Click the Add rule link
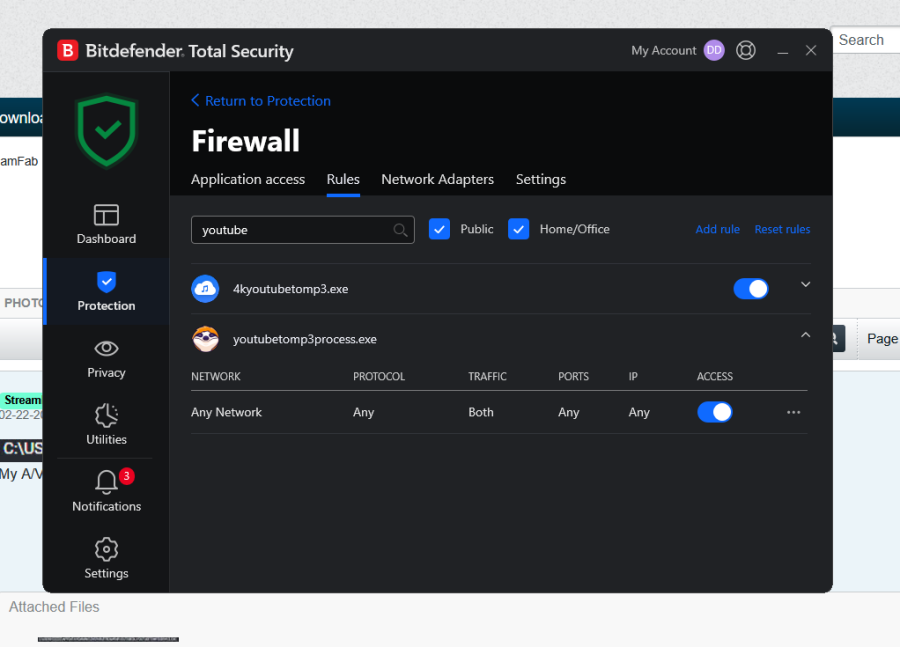 (x=717, y=230)
